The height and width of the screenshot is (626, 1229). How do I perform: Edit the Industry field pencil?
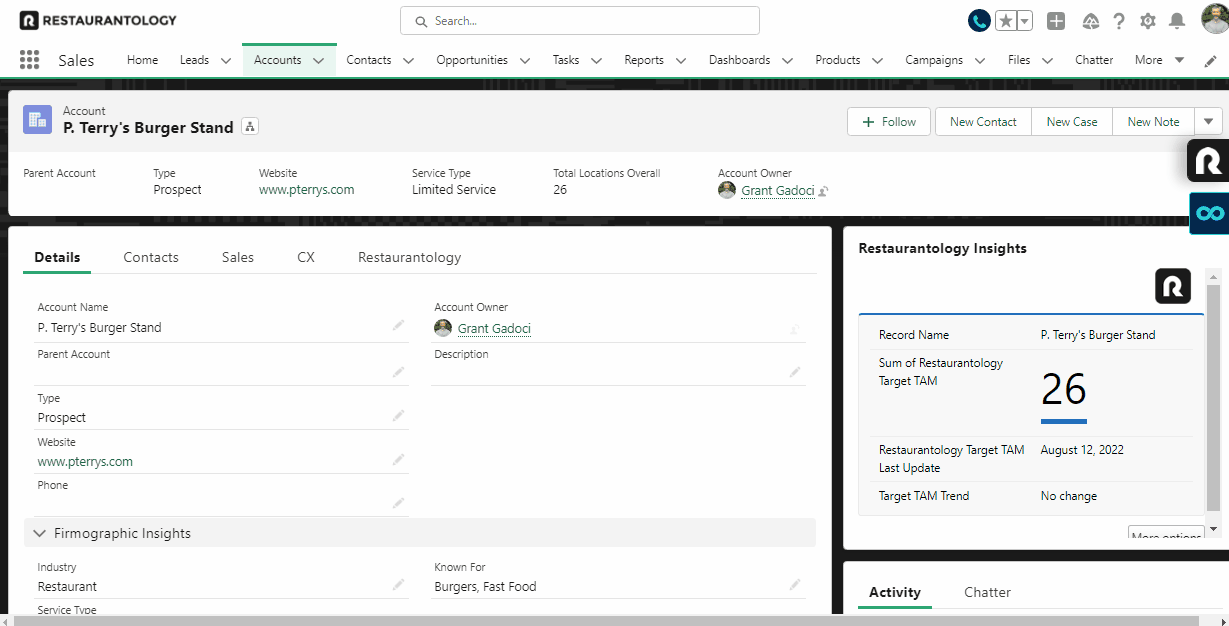coord(399,585)
